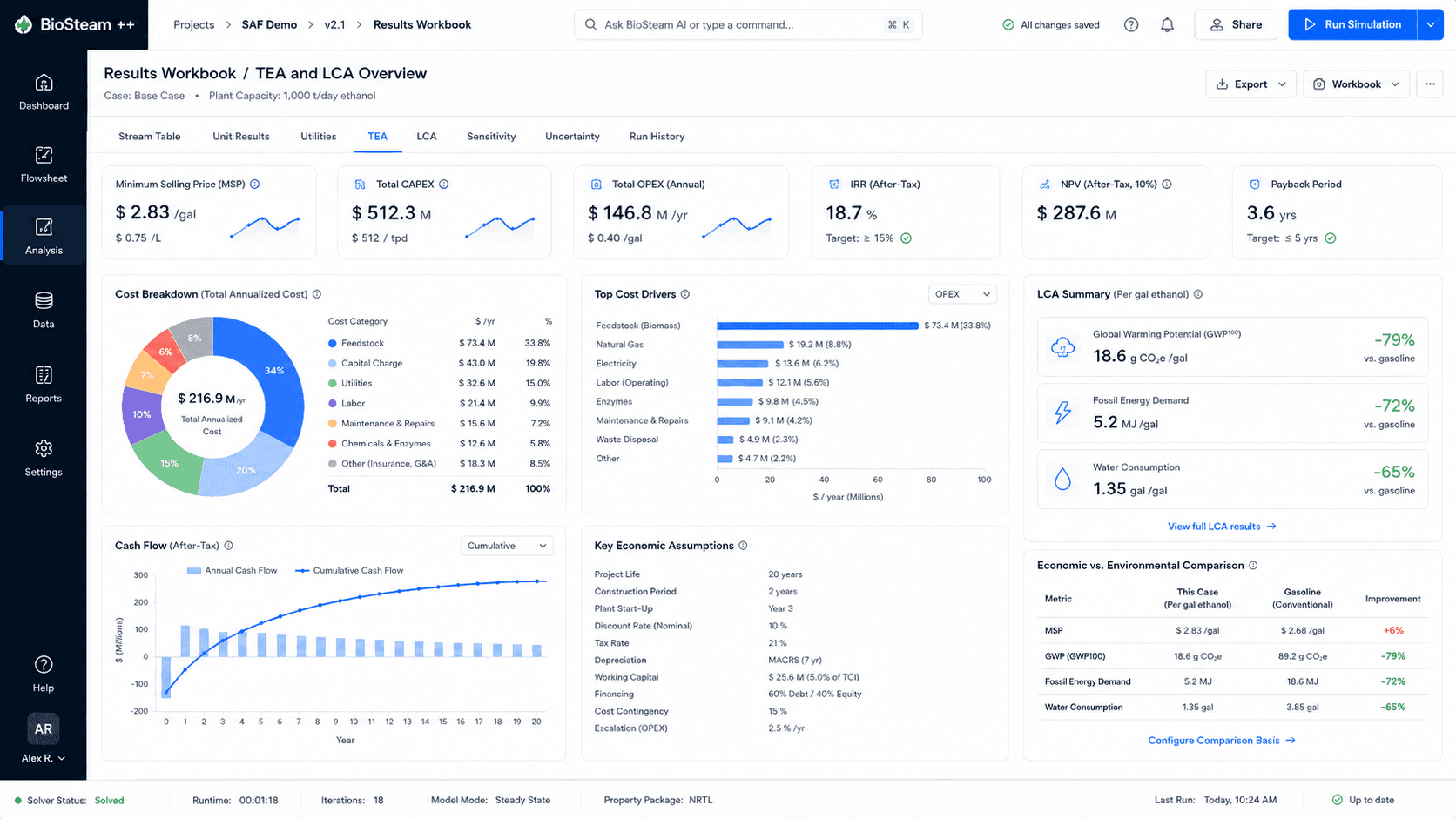Go to v2.1 breadcrumb
Image resolution: width=1456 pixels, height=819 pixels.
[334, 24]
